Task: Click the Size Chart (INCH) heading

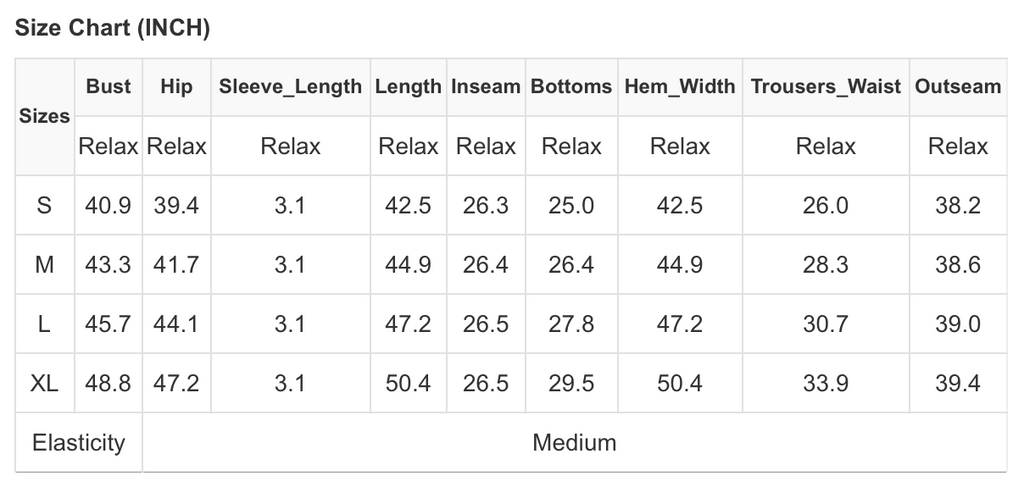Action: pyautogui.click(x=111, y=28)
